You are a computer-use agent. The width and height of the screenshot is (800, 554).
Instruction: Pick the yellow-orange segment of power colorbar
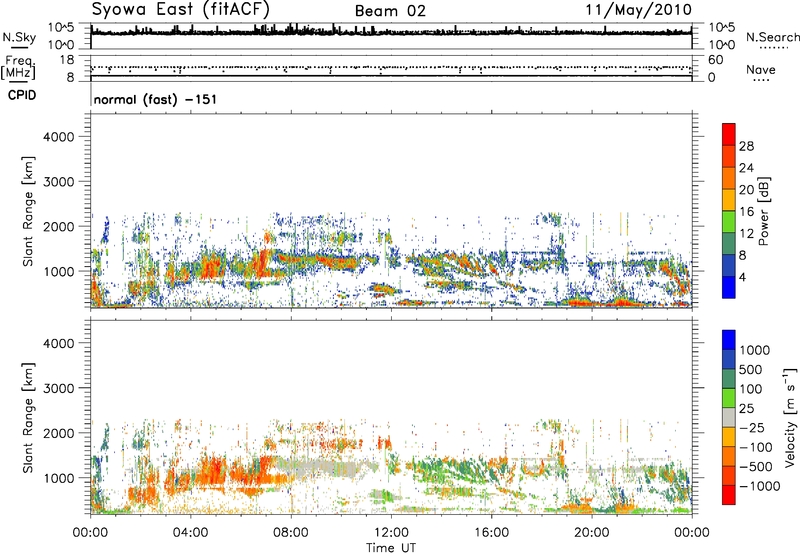(729, 199)
